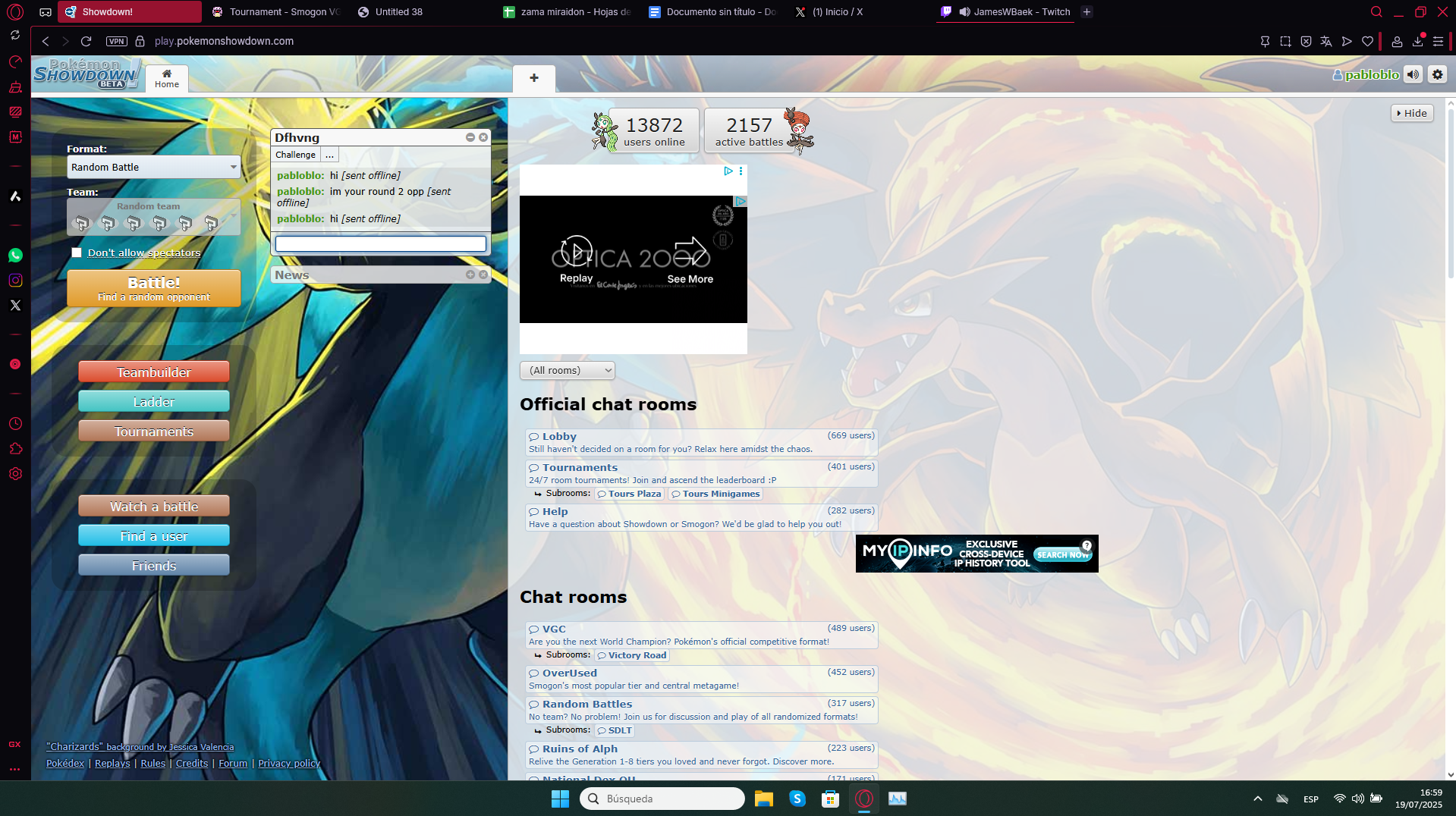Click the VPN badge in address bar
This screenshot has height=816, width=1456.
click(116, 41)
